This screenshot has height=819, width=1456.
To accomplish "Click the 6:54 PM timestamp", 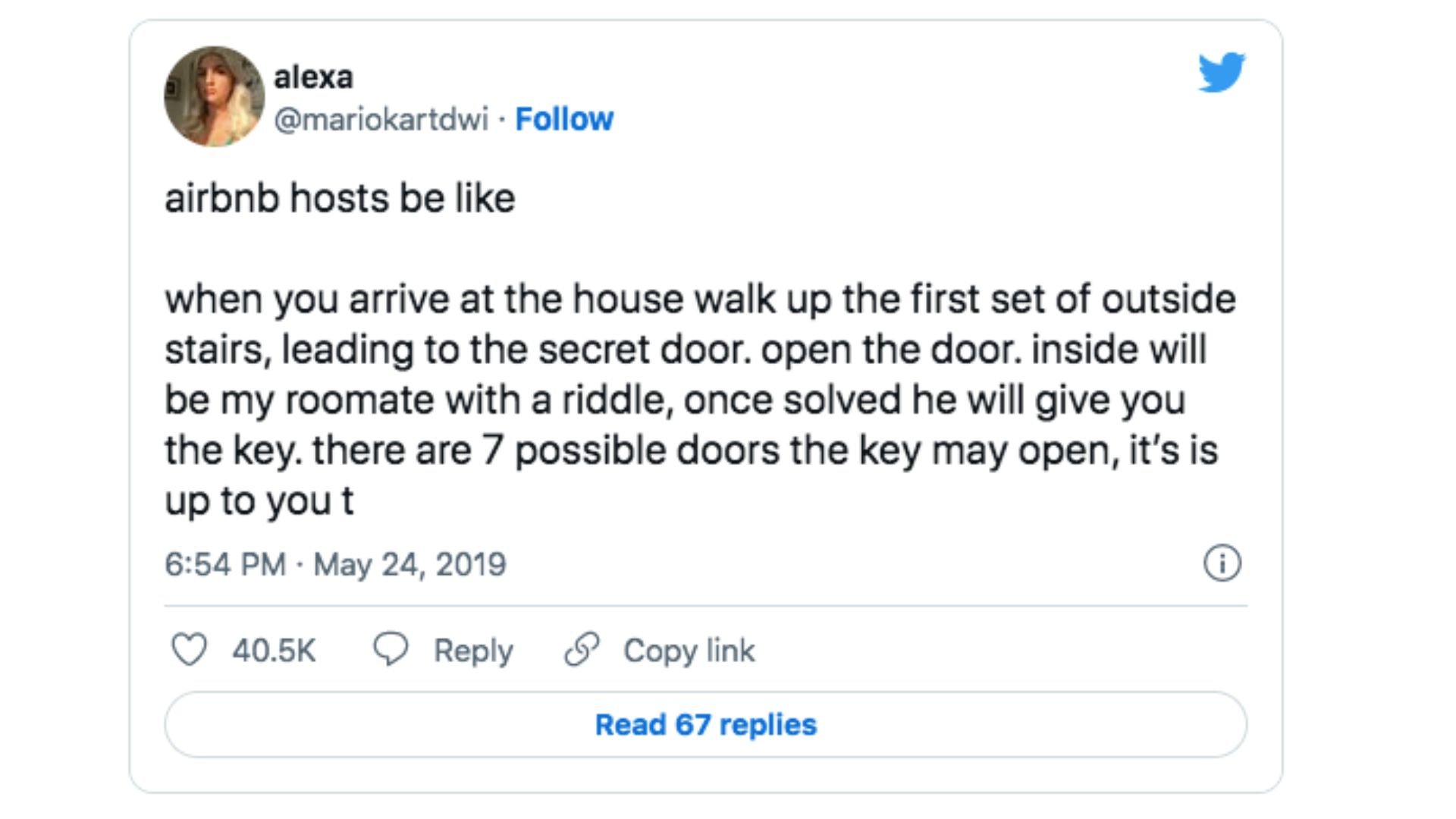I will coord(225,564).
